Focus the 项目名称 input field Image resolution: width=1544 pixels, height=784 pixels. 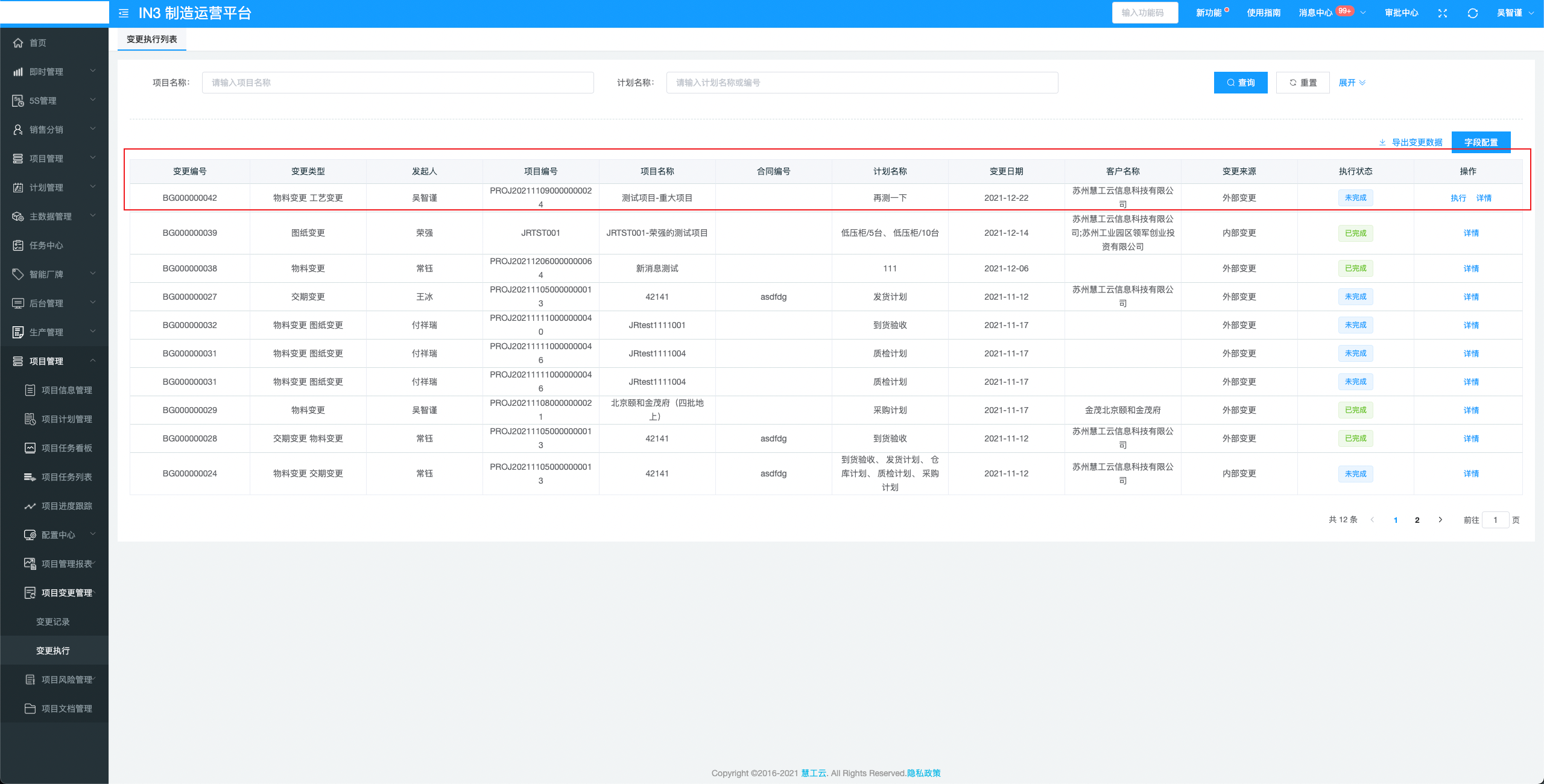click(397, 83)
